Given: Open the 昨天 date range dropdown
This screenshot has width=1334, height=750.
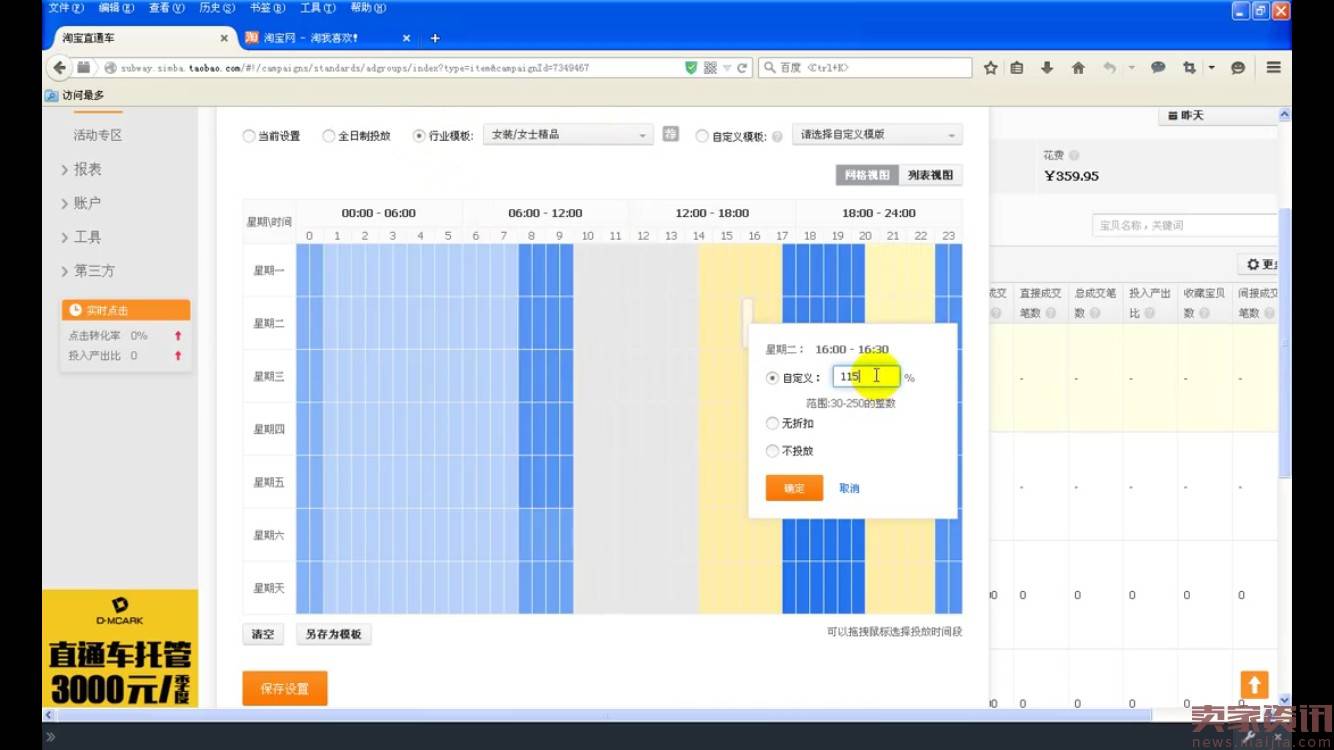Looking at the screenshot, I should click(x=1218, y=116).
